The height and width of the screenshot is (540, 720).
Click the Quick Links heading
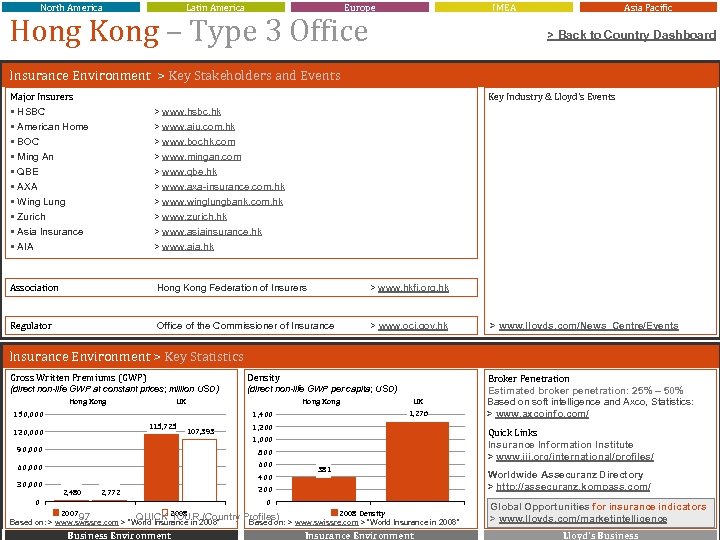click(x=512, y=433)
